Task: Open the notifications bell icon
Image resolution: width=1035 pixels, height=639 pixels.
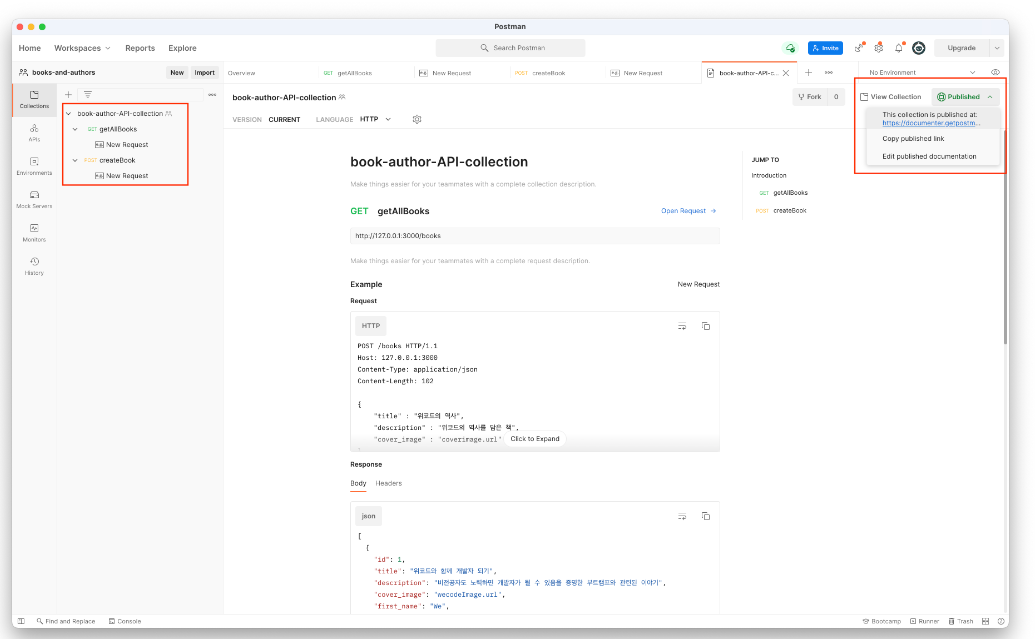Action: tap(899, 48)
